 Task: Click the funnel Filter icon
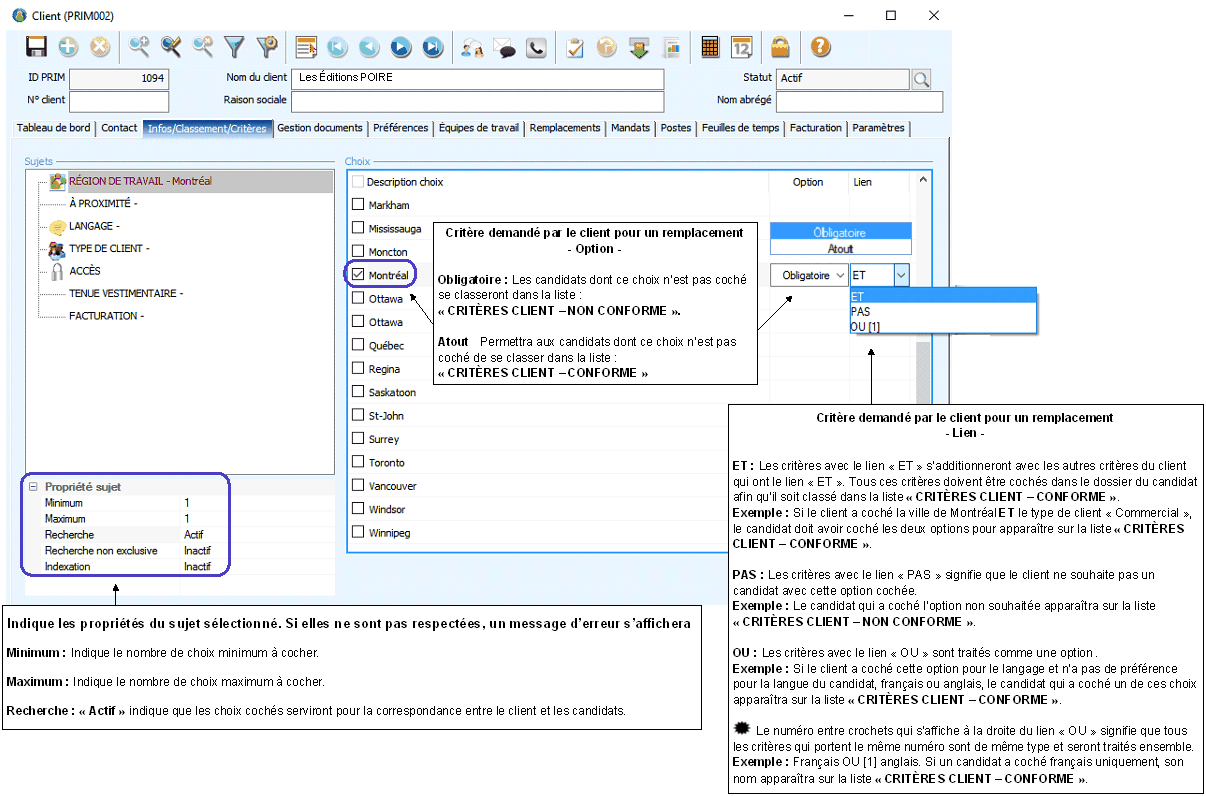[x=234, y=47]
